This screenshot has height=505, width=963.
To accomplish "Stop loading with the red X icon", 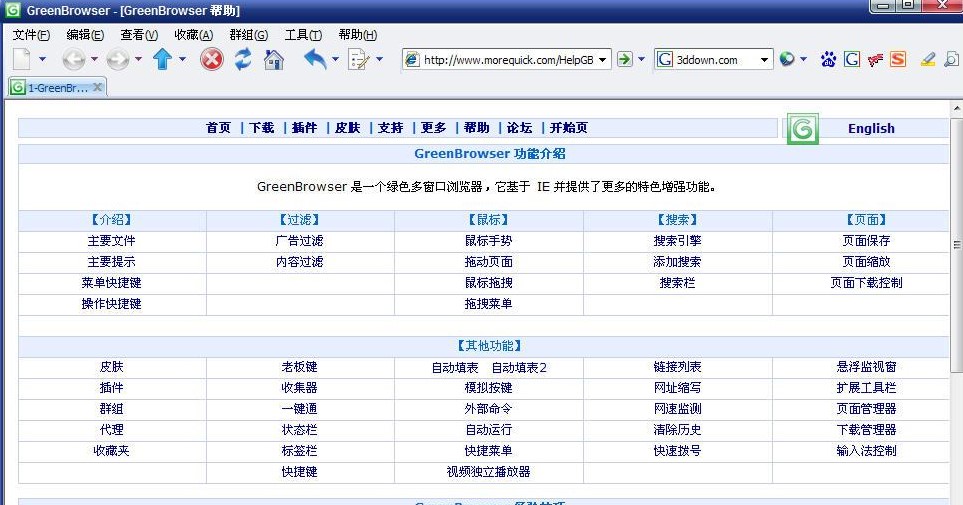I will 212,60.
